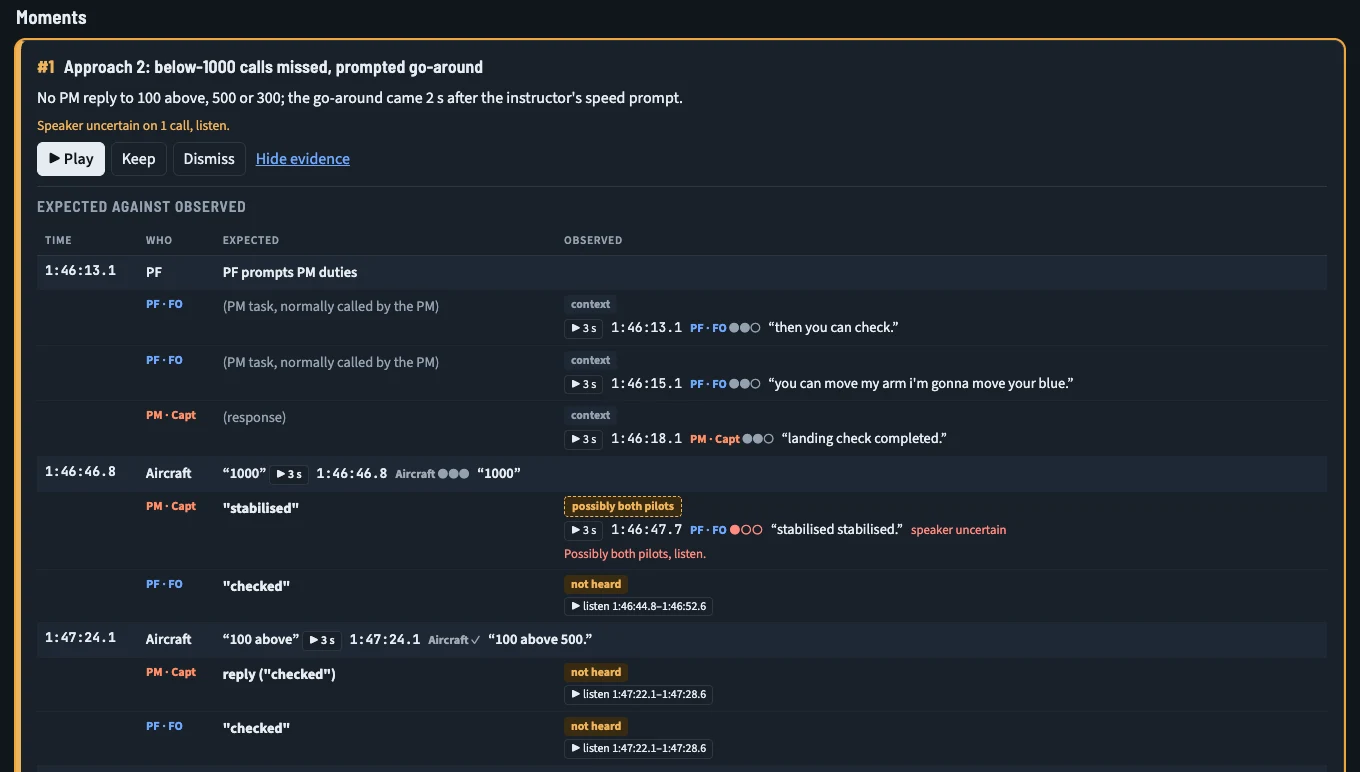1360x772 pixels.
Task: Click the "Moments" heading
Action: 51,18
